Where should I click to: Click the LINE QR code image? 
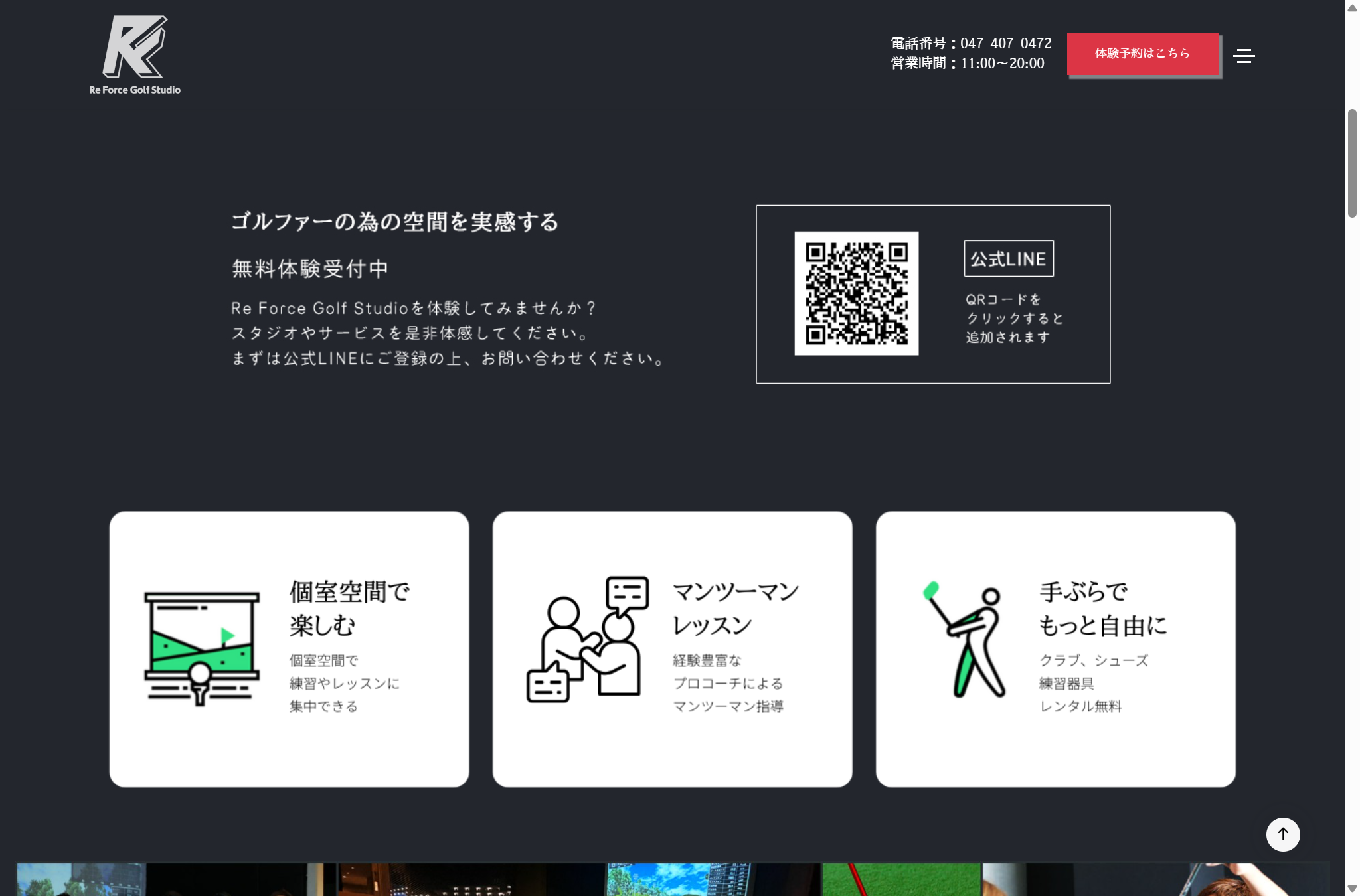[x=857, y=293]
